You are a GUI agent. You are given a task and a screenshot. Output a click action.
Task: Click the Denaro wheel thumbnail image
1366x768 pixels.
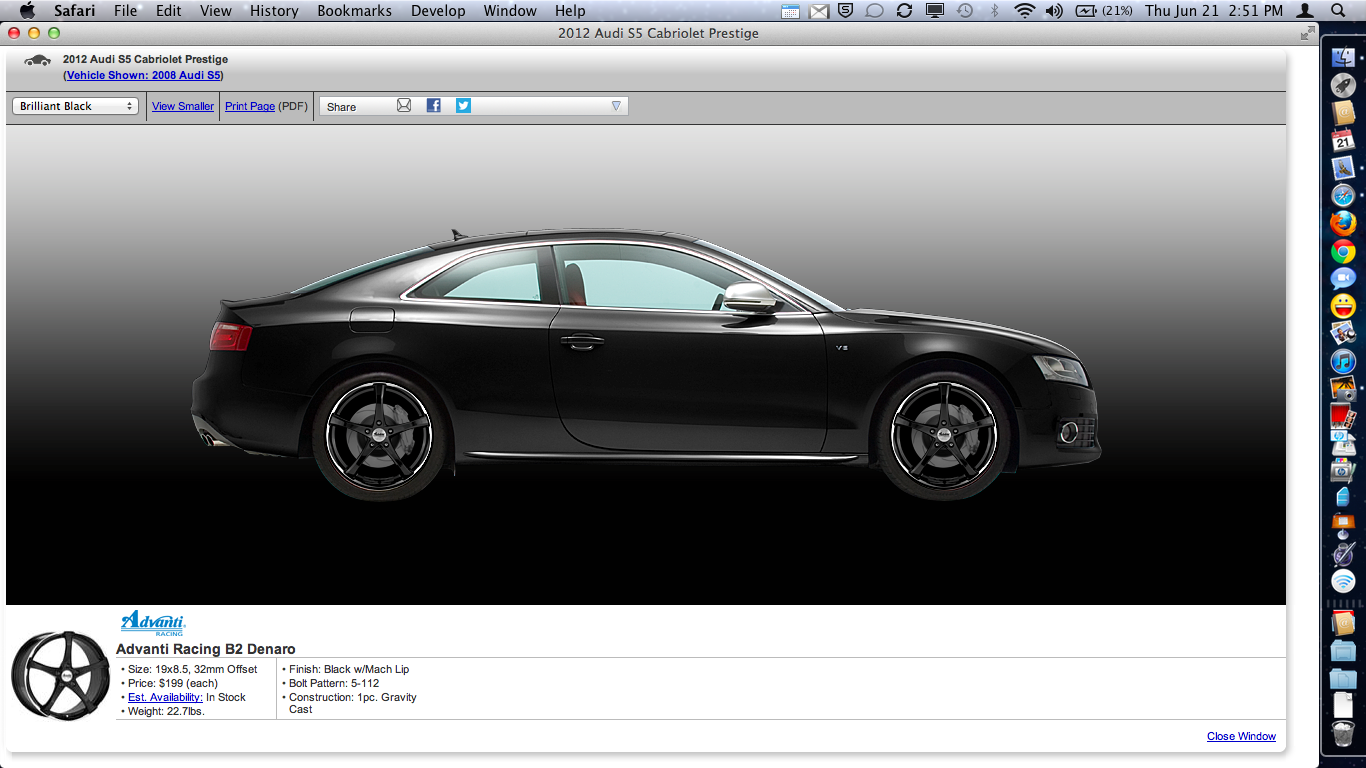point(60,675)
